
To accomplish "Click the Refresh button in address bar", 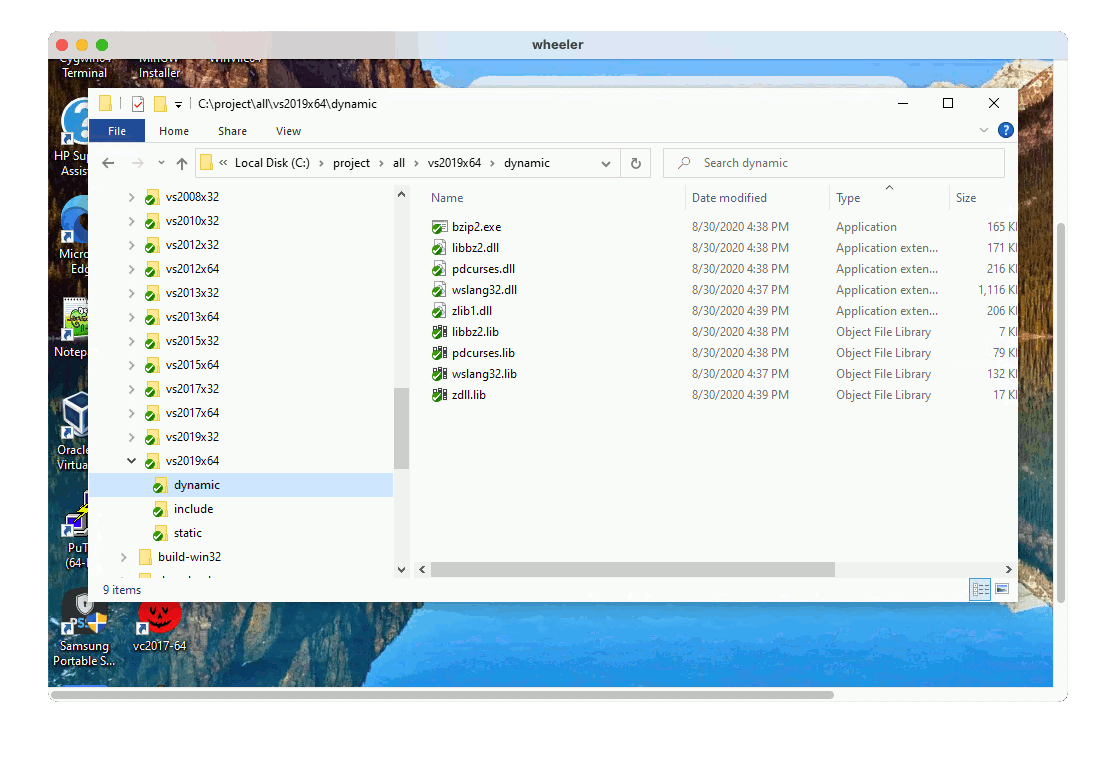I will (635, 163).
